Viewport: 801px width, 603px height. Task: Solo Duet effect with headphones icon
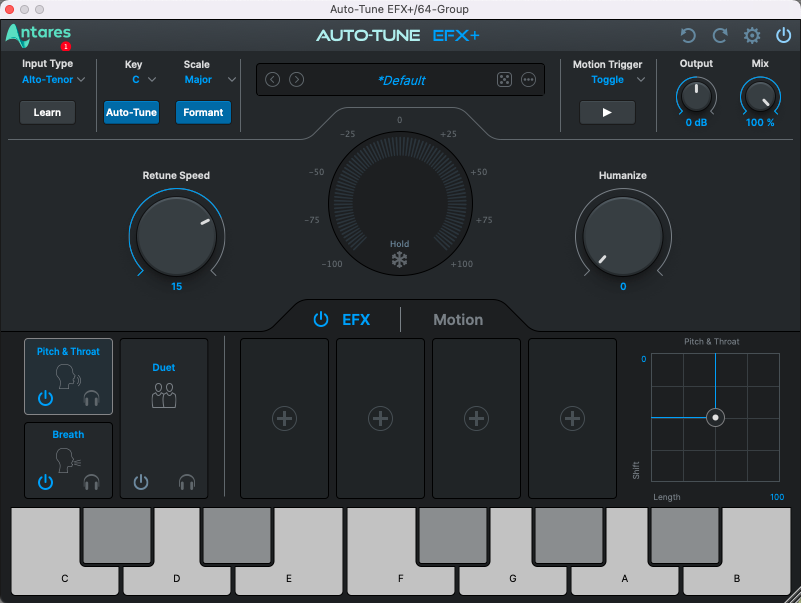pos(187,482)
